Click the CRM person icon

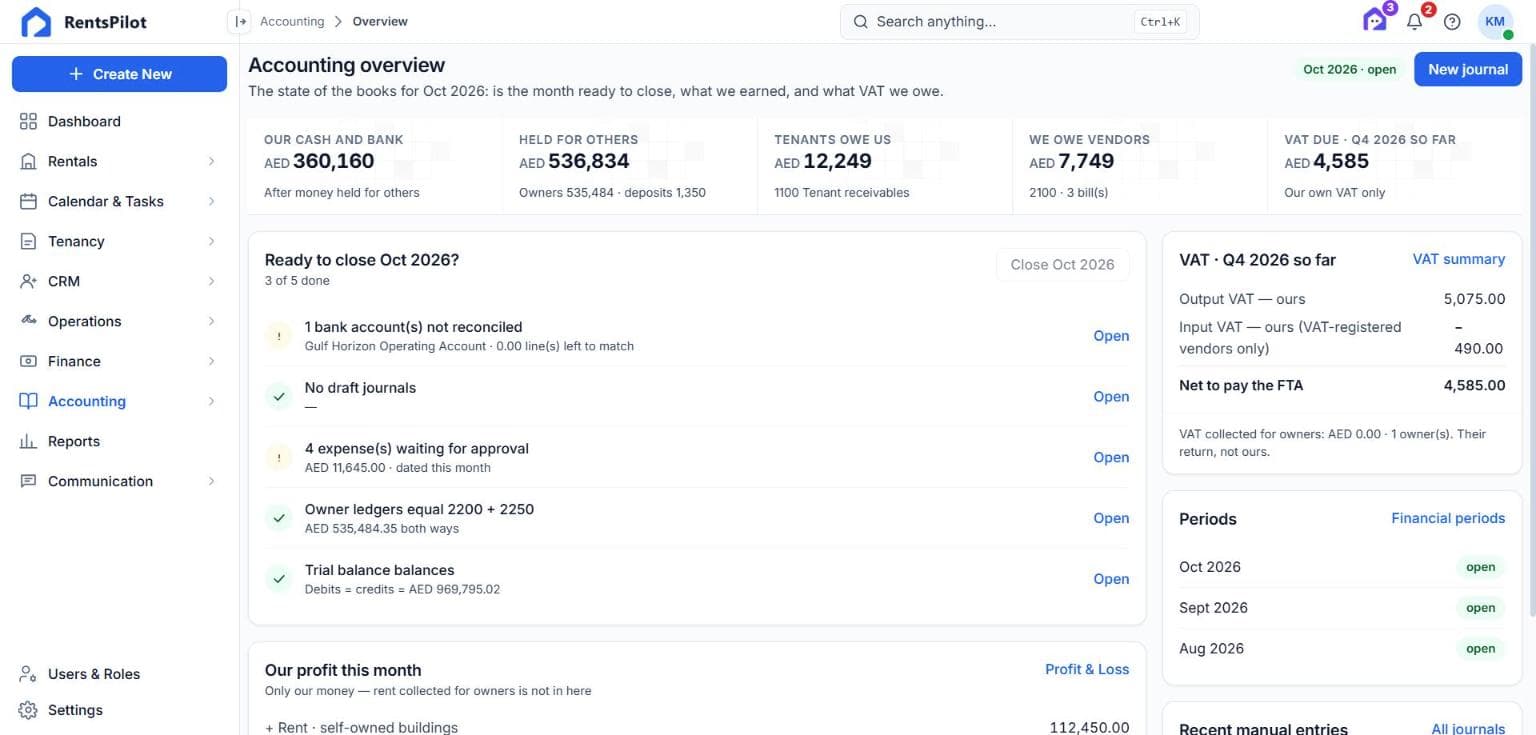click(x=28, y=281)
